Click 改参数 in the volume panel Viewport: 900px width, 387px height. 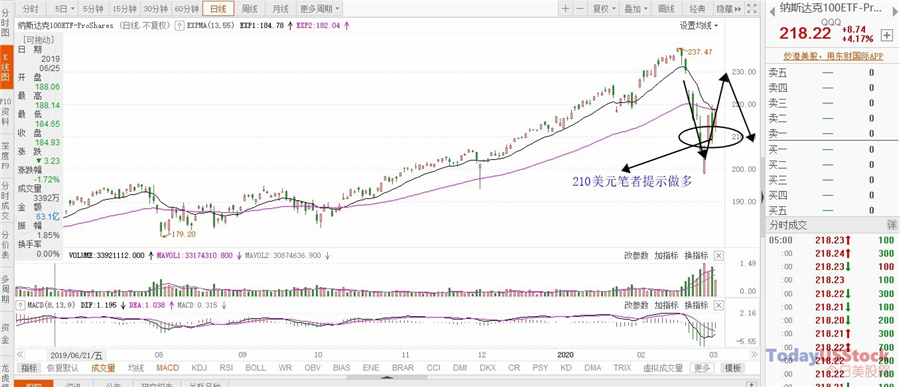636,256
